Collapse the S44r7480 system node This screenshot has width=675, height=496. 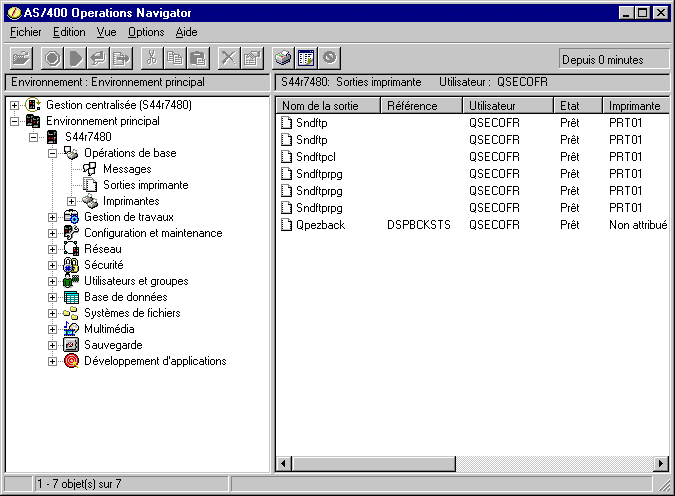(x=33, y=137)
